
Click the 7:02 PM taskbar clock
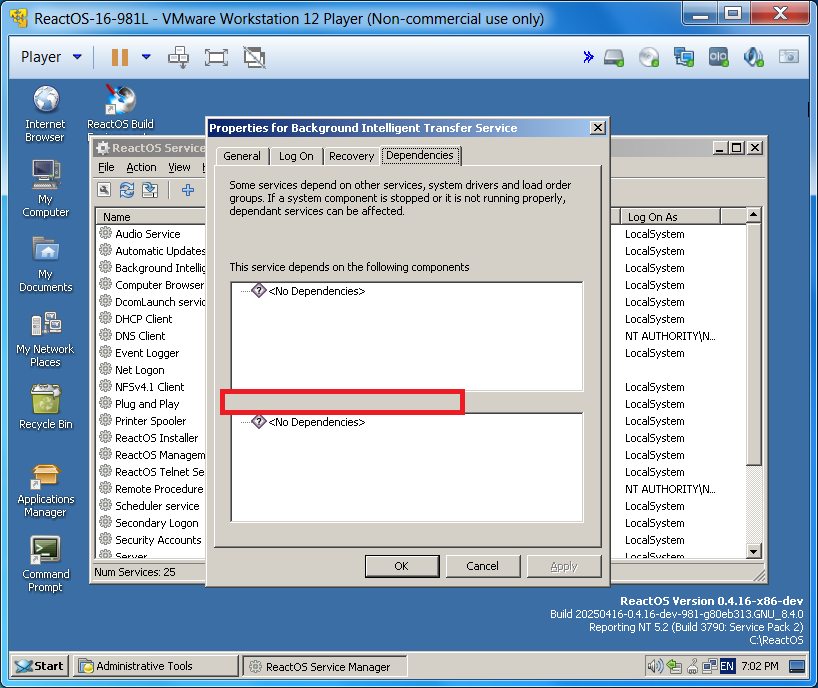pos(760,666)
